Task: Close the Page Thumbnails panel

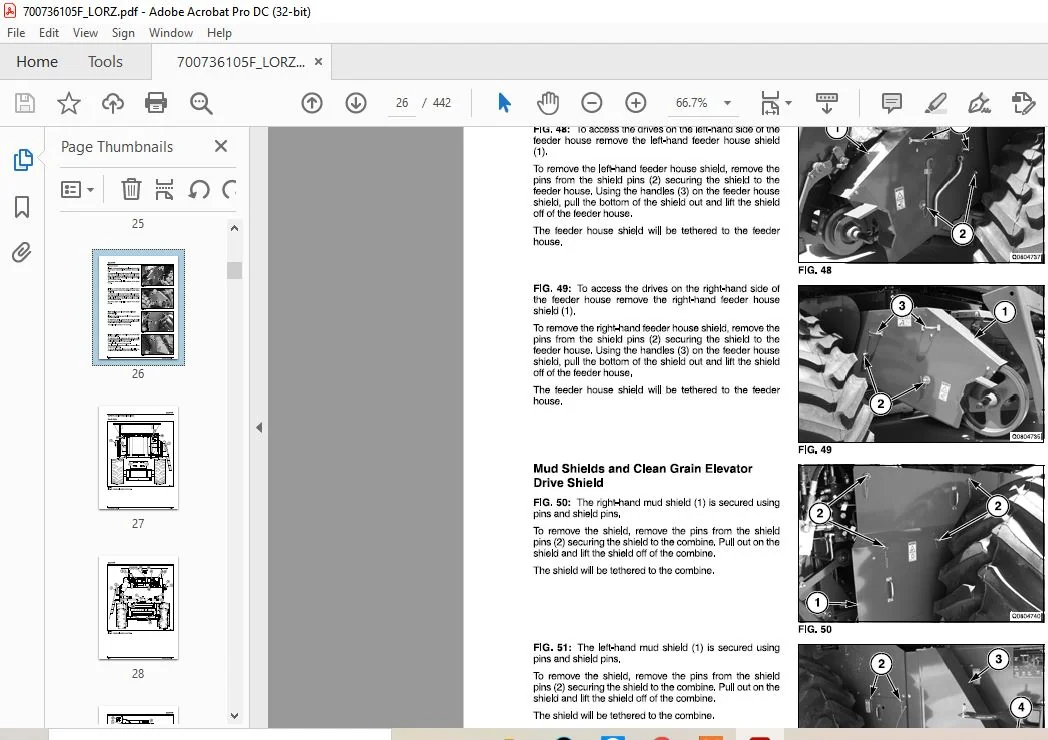Action: (x=221, y=146)
